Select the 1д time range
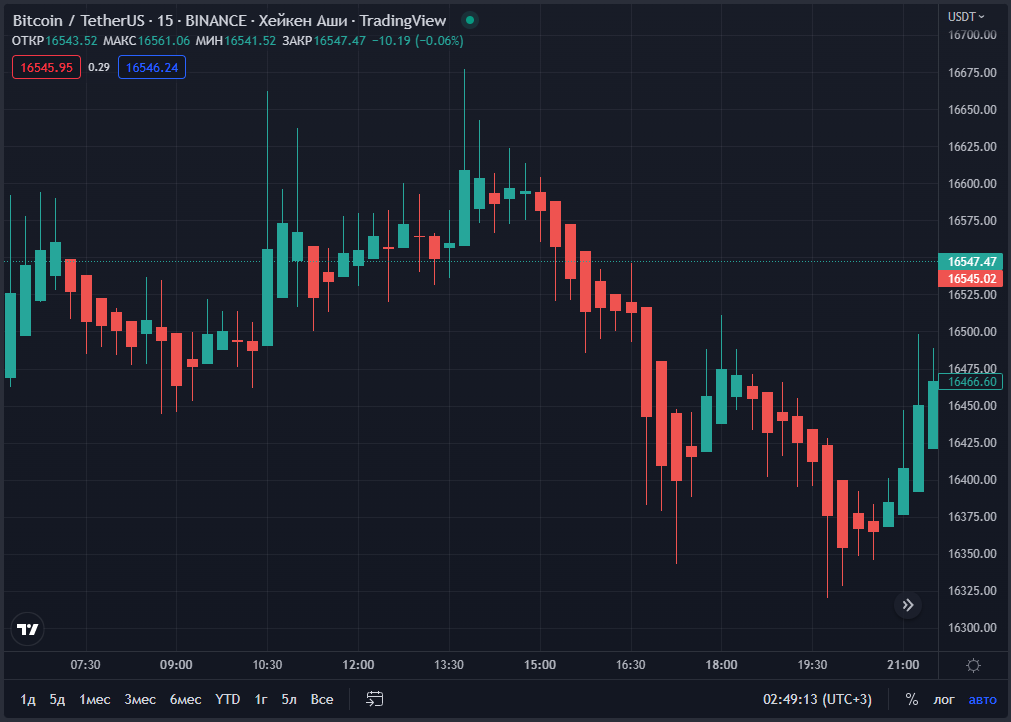The image size is (1011, 722). (28, 699)
